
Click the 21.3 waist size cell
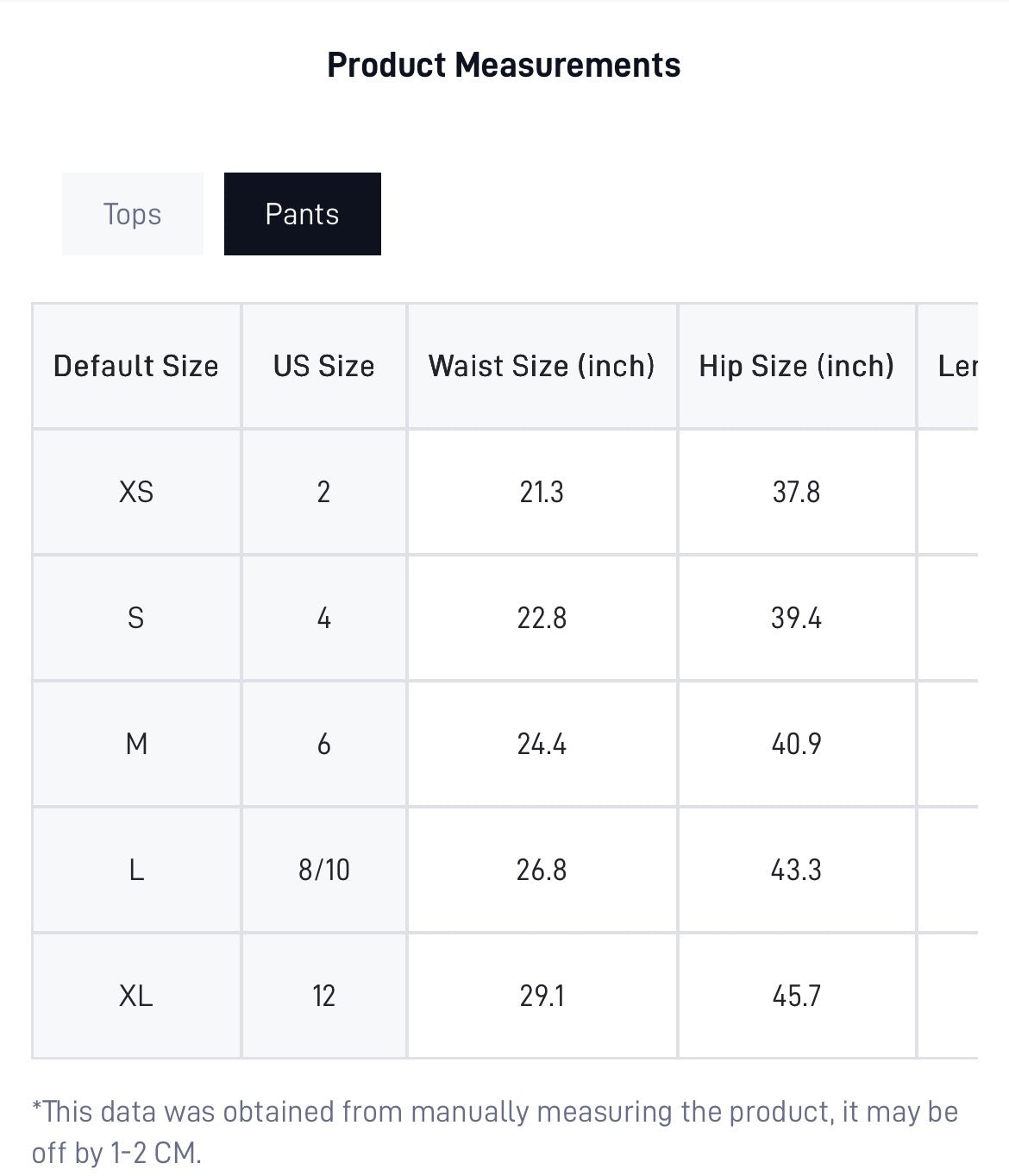tap(542, 492)
